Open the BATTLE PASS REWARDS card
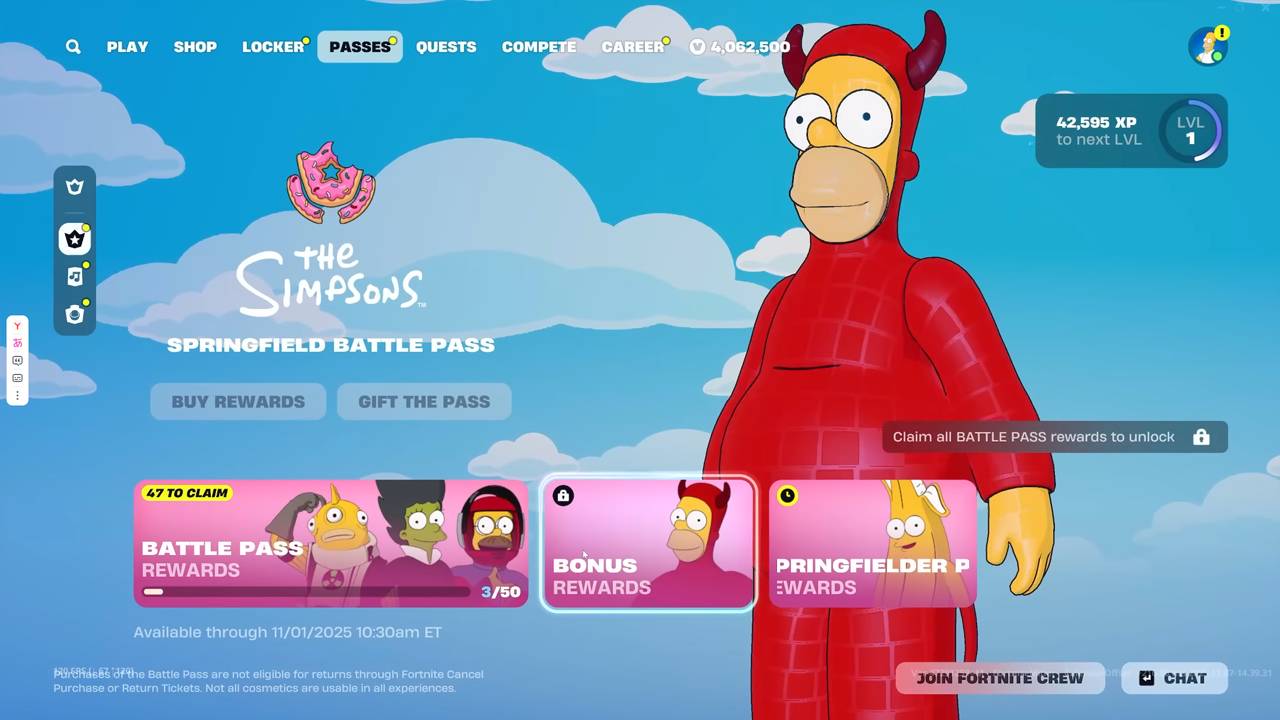 click(331, 543)
